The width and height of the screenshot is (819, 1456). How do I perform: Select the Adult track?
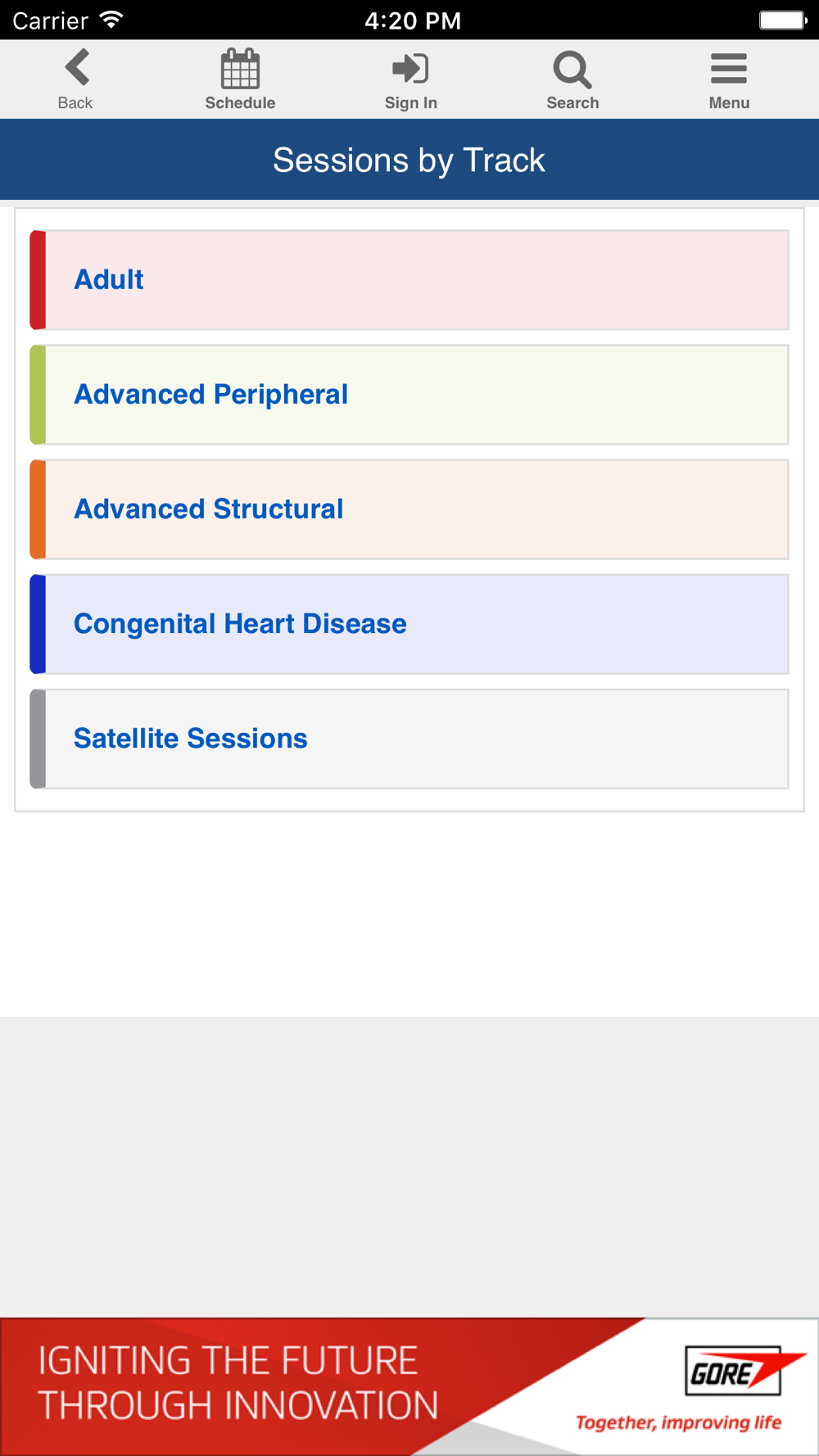tap(409, 280)
